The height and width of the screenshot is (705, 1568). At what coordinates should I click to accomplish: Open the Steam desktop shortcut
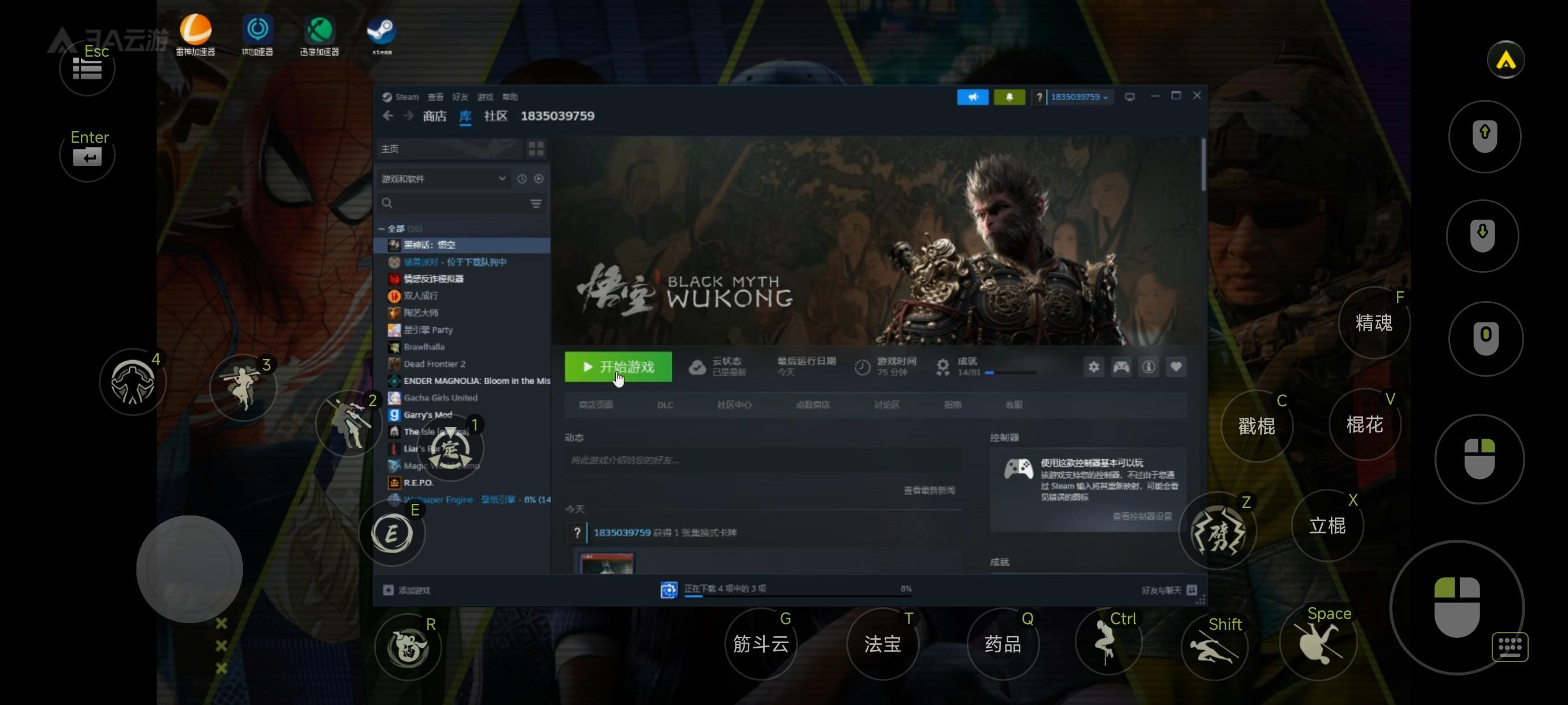(382, 35)
